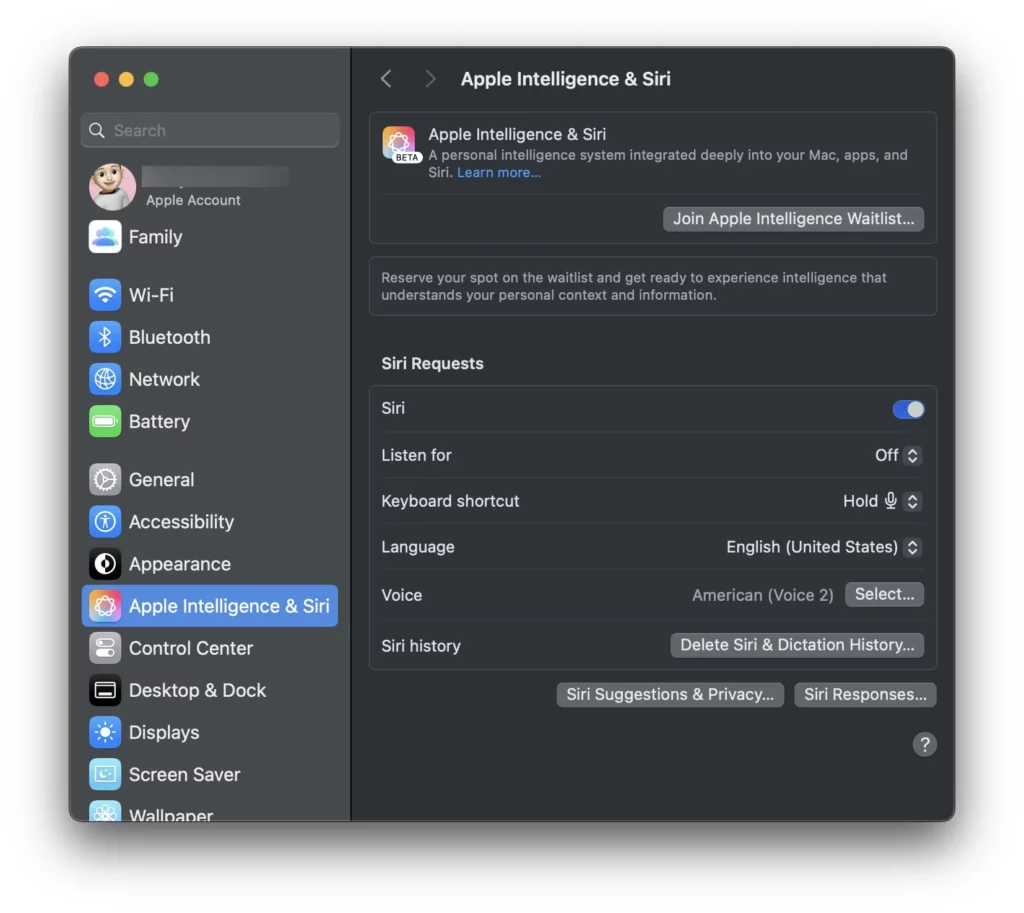Open help via the question mark button

pos(924,745)
